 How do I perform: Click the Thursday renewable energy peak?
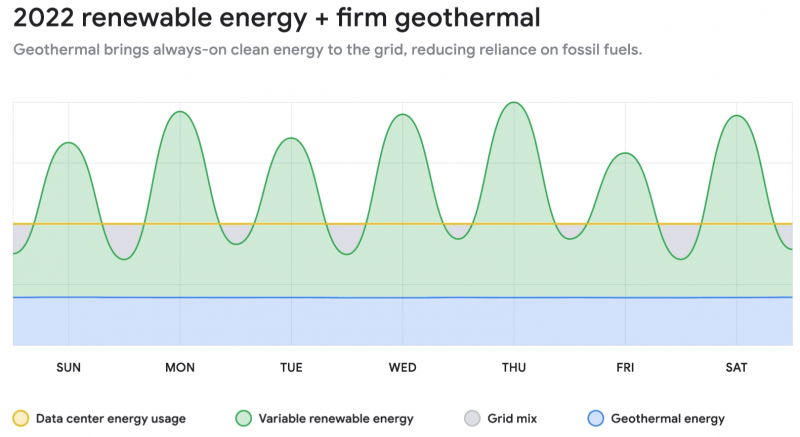(x=513, y=103)
